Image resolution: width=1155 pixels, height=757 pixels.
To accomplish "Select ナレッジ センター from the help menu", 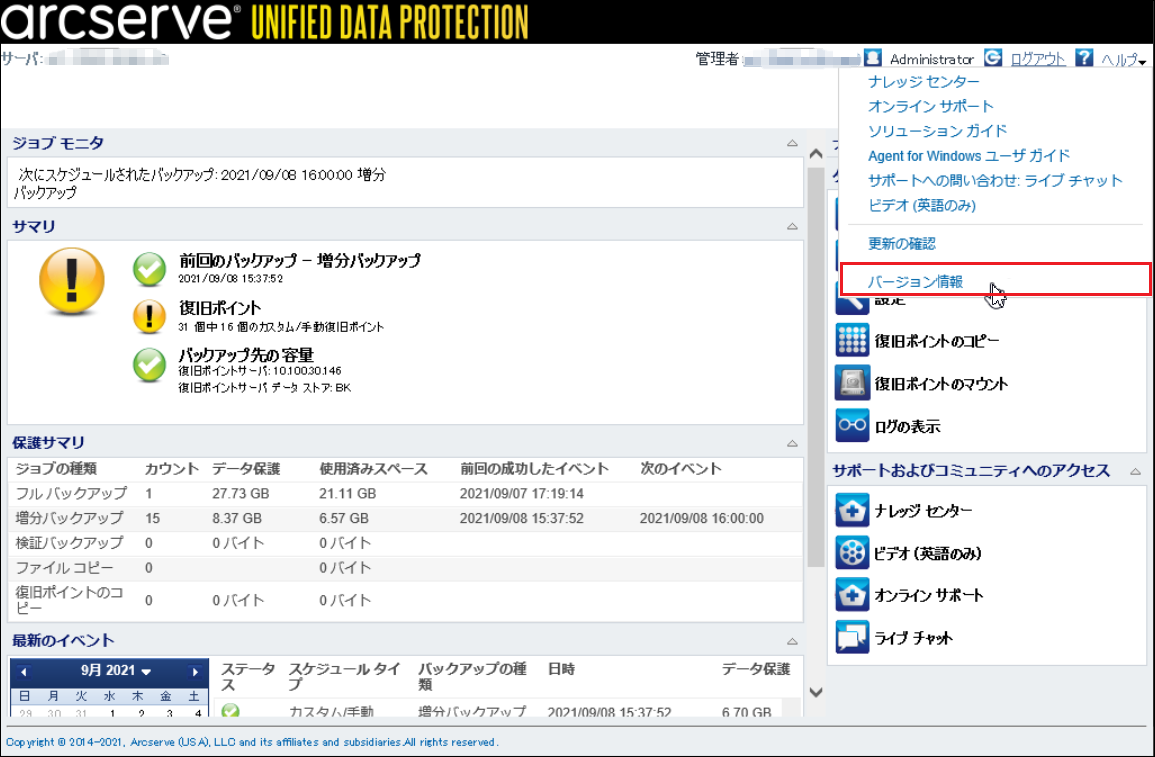I will pyautogui.click(x=924, y=82).
